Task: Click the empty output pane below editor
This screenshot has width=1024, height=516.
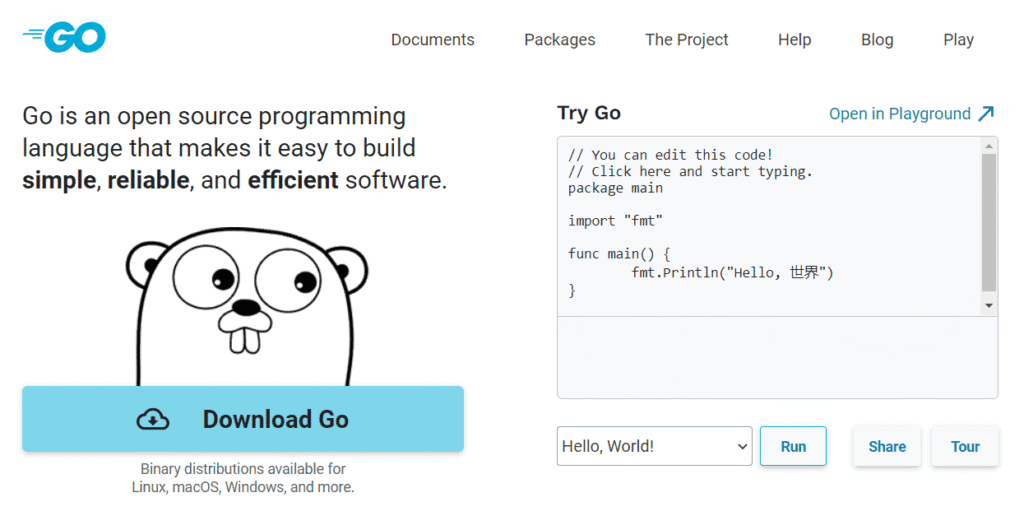Action: (777, 357)
